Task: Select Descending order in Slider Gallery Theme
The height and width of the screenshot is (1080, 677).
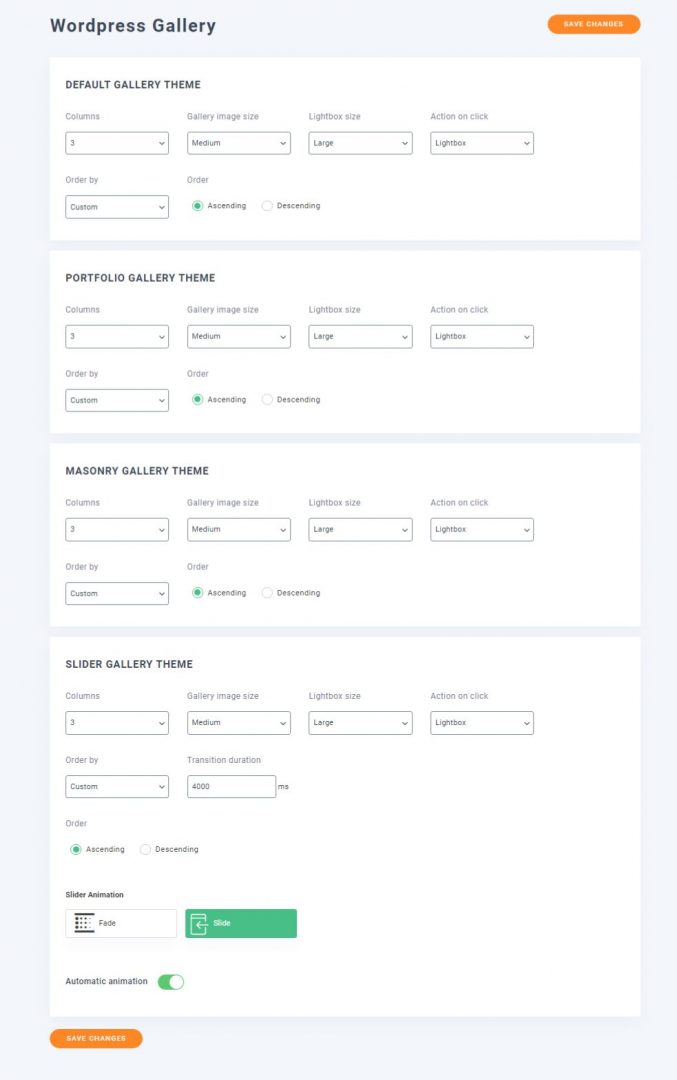Action: click(145, 849)
